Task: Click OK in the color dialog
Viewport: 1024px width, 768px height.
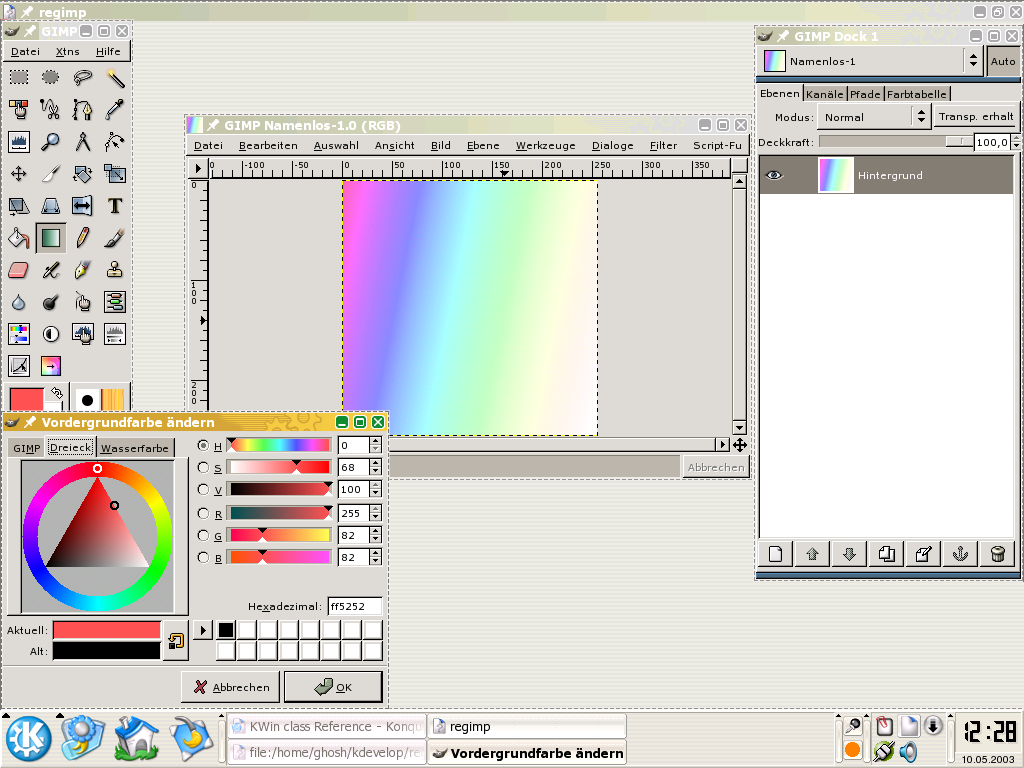Action: click(x=333, y=687)
